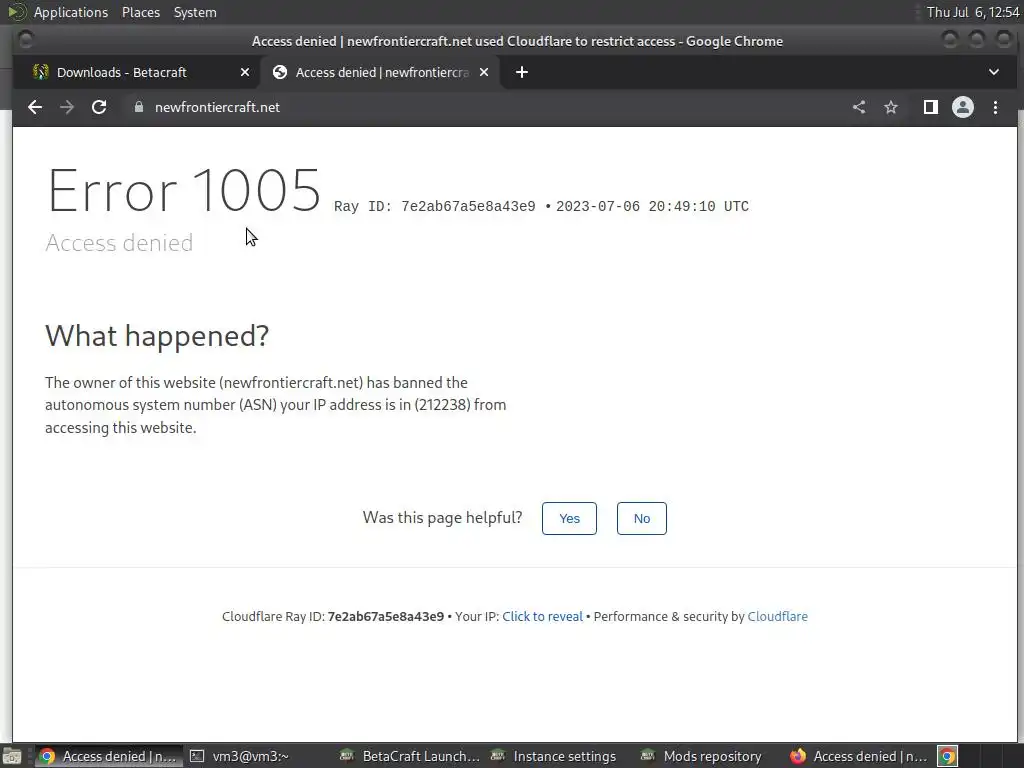Bookmark this page with the star
1024x768 pixels.
tap(891, 107)
